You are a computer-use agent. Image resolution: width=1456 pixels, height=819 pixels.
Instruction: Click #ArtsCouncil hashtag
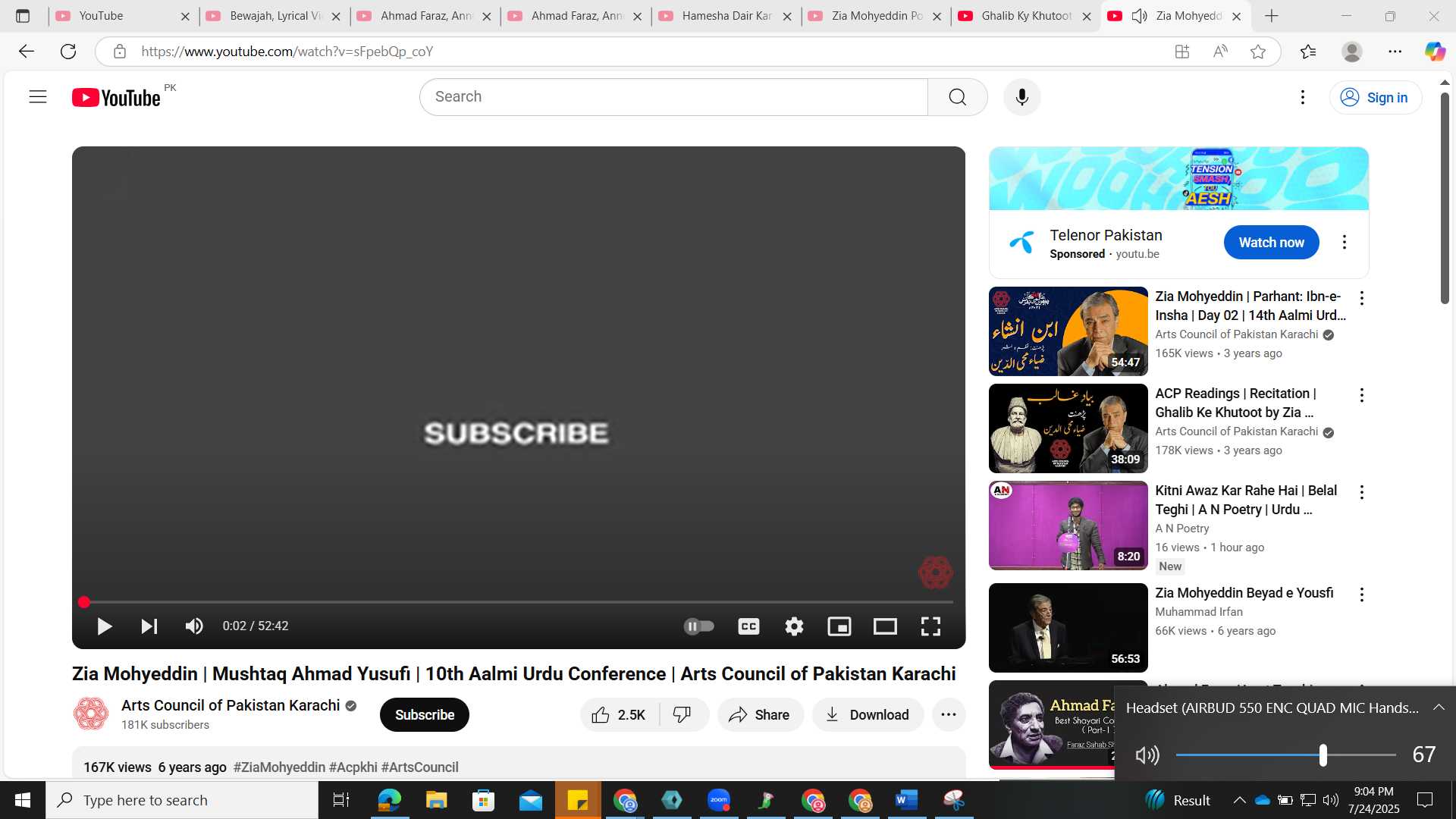(419, 767)
